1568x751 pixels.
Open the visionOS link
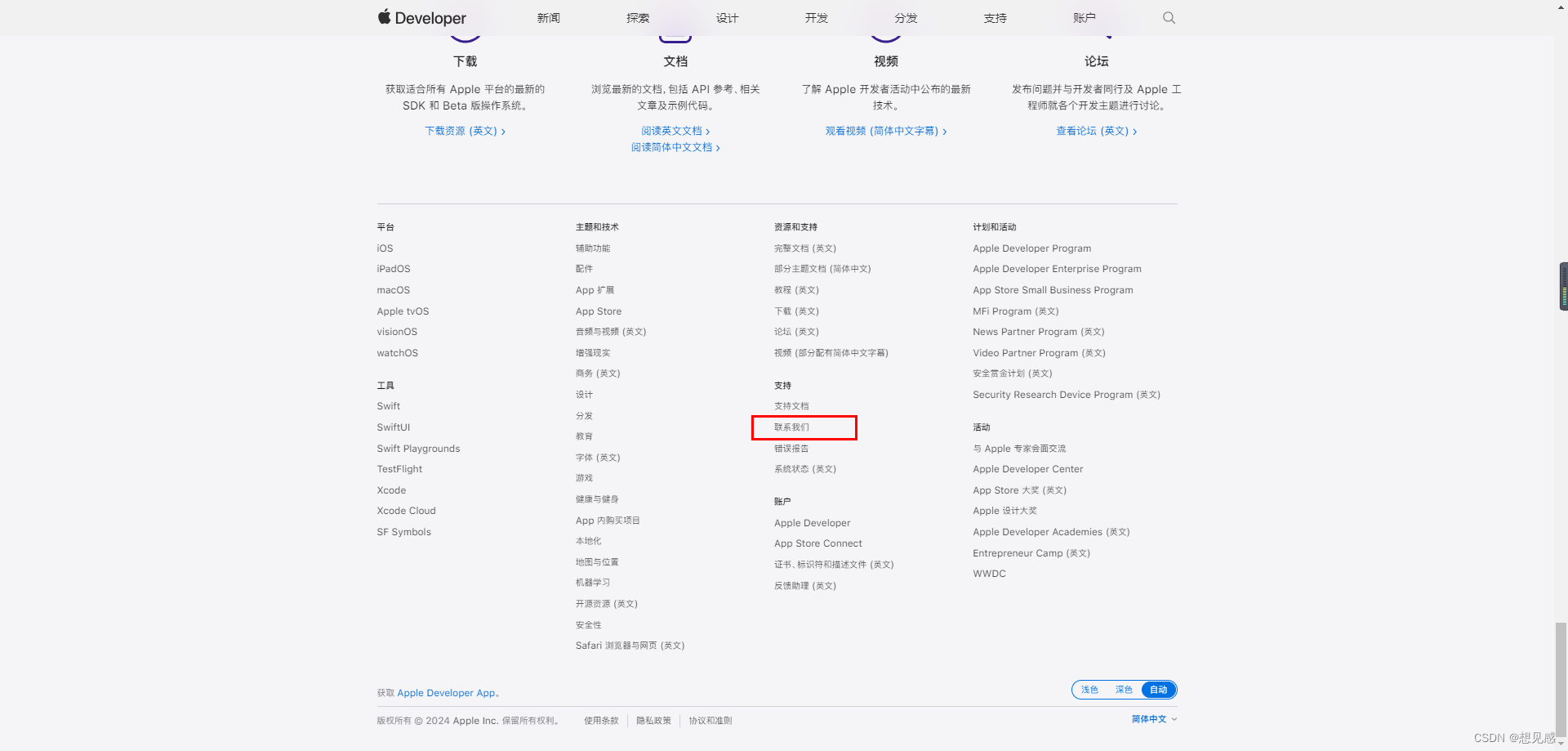pyautogui.click(x=397, y=332)
